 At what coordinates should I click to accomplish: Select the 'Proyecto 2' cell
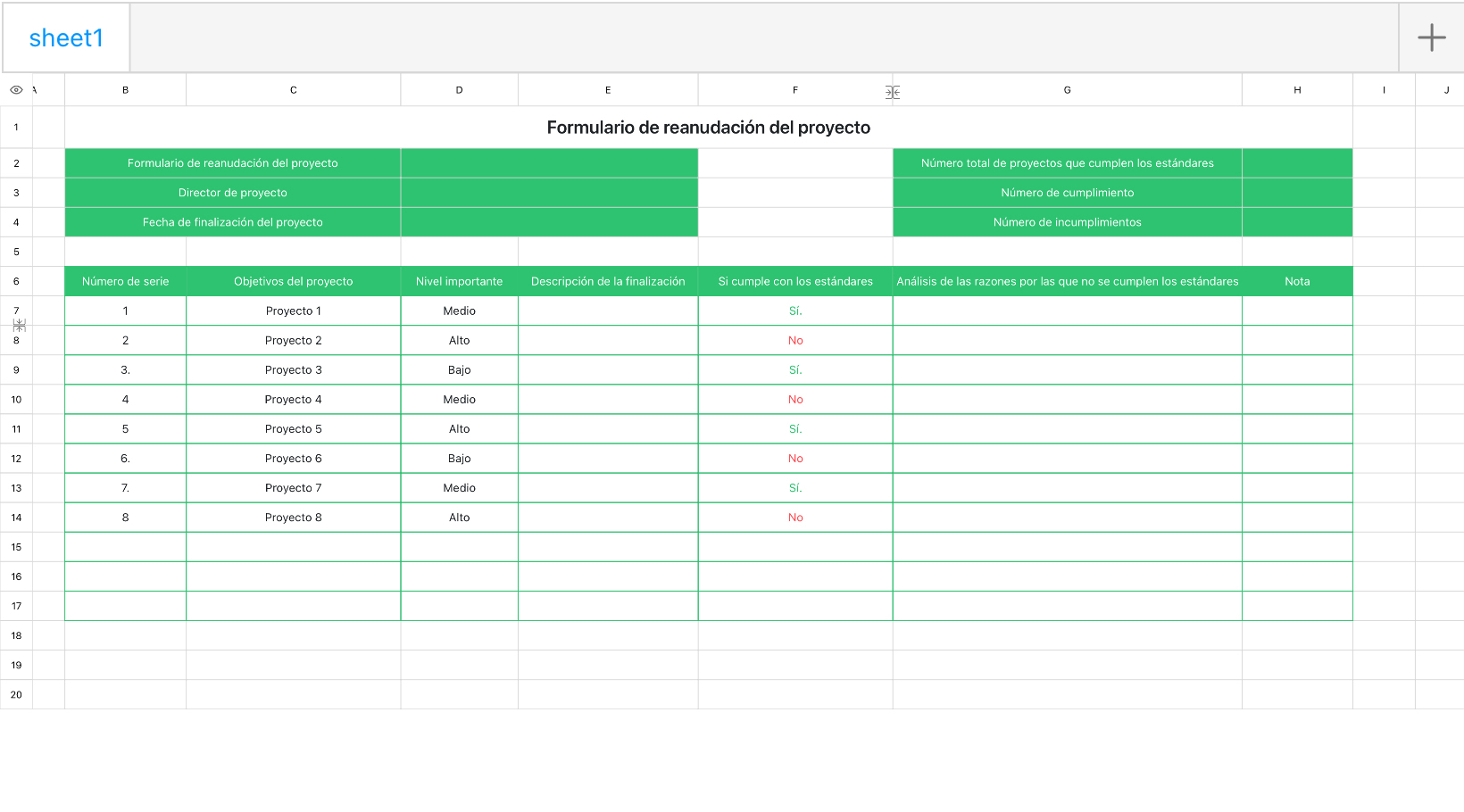pyautogui.click(x=294, y=340)
